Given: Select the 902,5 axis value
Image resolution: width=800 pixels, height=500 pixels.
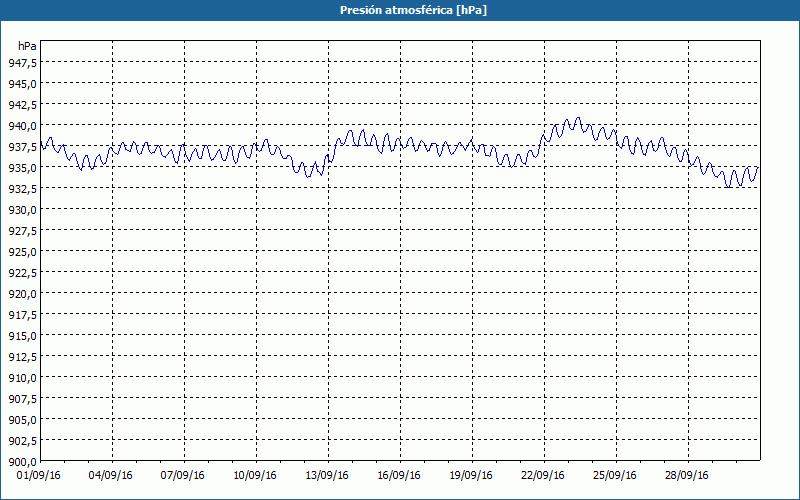Looking at the screenshot, I should click(22, 440).
